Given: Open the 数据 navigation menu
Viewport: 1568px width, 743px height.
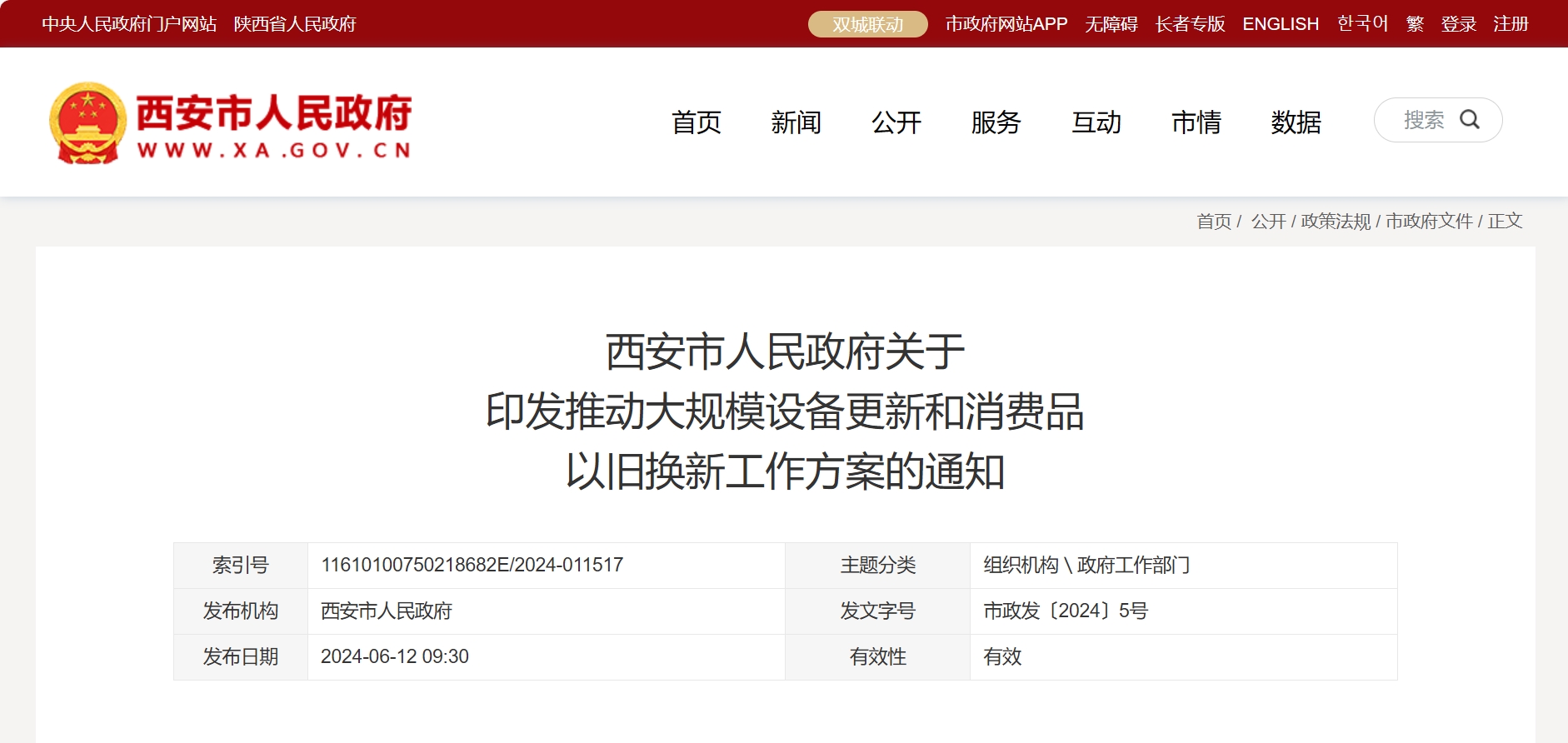Looking at the screenshot, I should point(1296,122).
